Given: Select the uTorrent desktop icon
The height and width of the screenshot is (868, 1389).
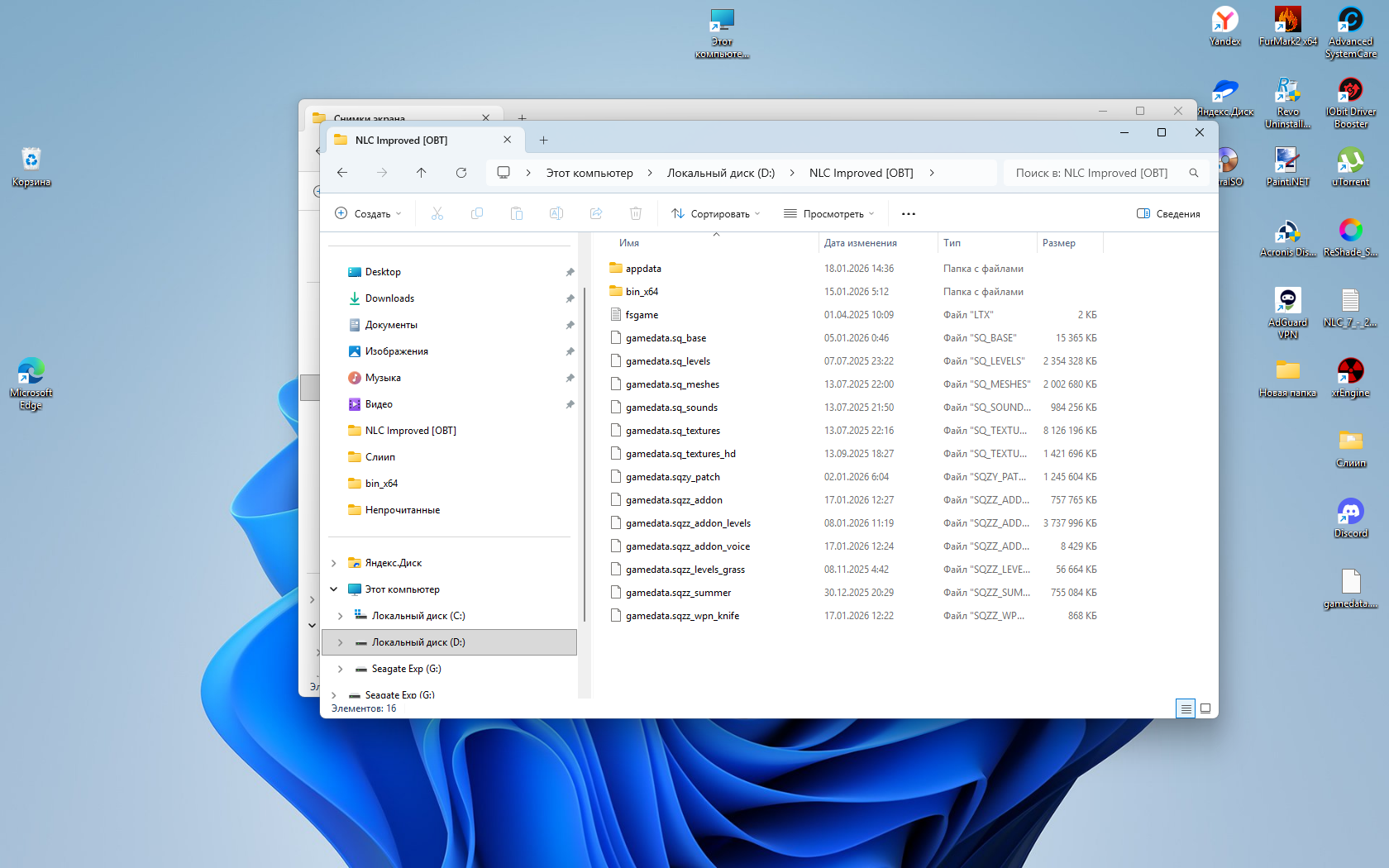Looking at the screenshot, I should pyautogui.click(x=1350, y=165).
